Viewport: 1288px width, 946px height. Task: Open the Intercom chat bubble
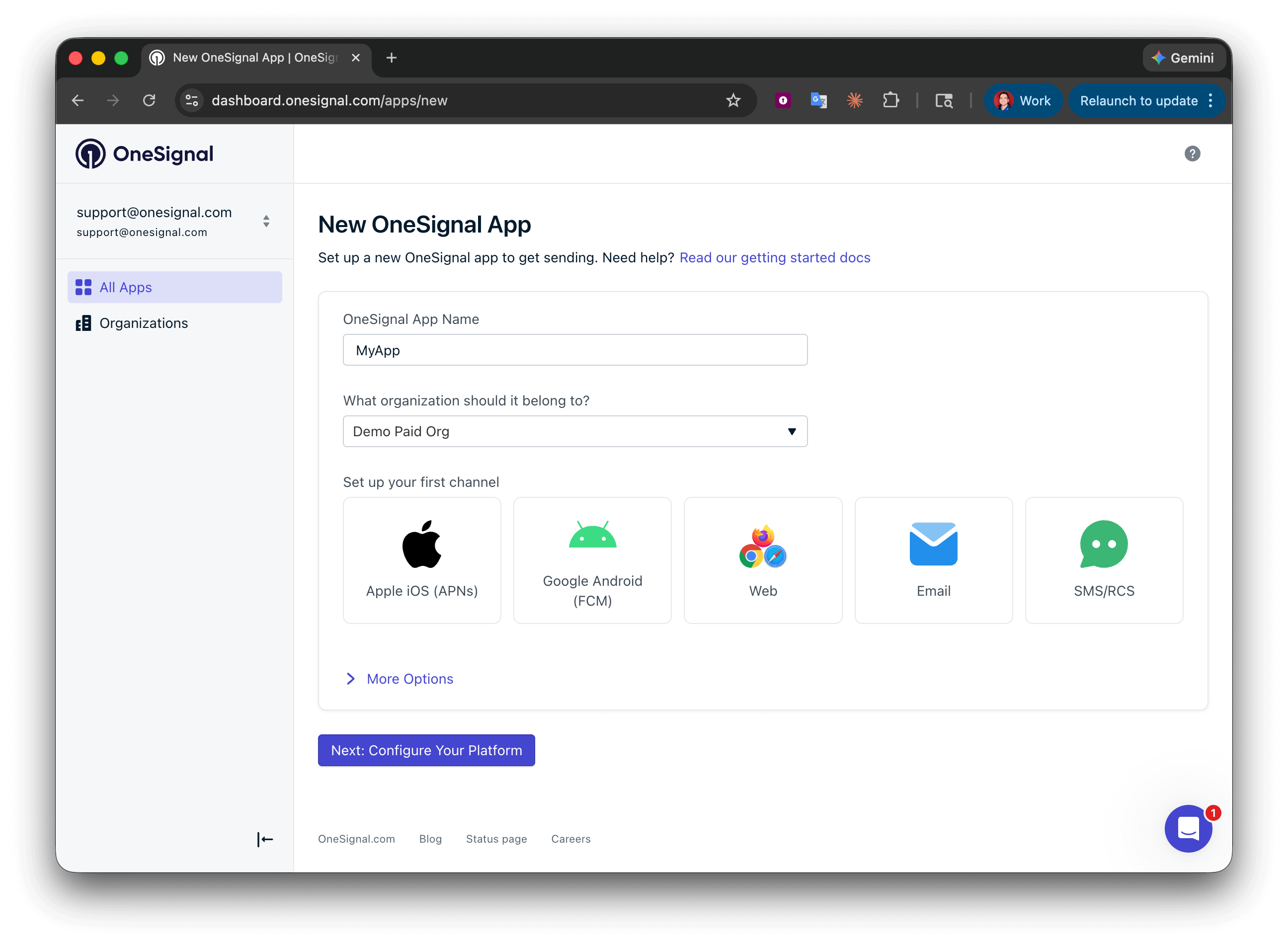pyautogui.click(x=1188, y=829)
